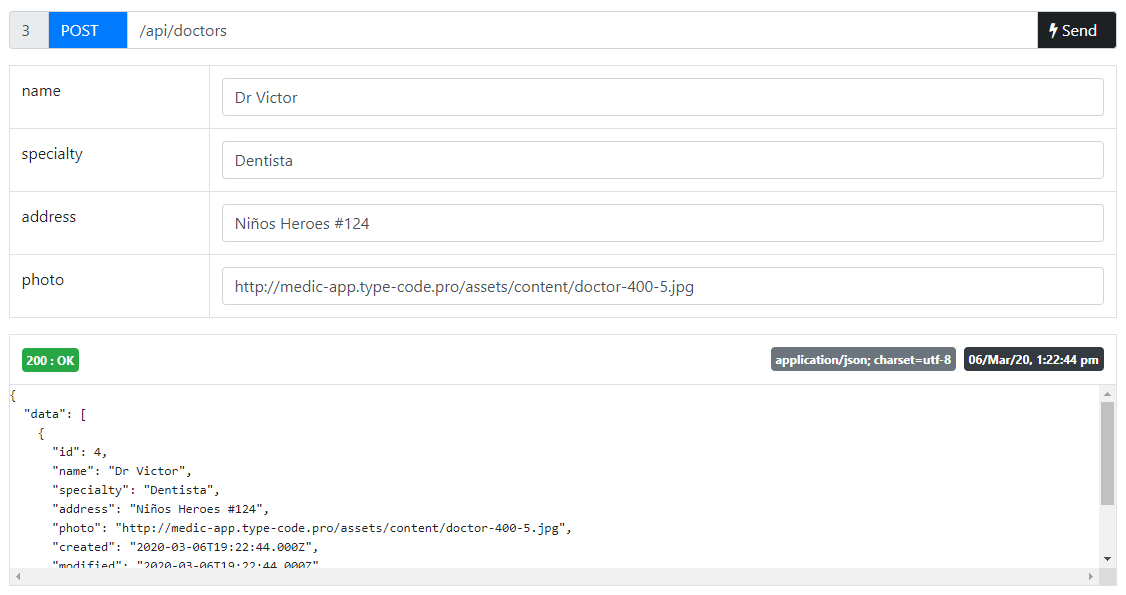Send the POST request

pyautogui.click(x=1076, y=30)
